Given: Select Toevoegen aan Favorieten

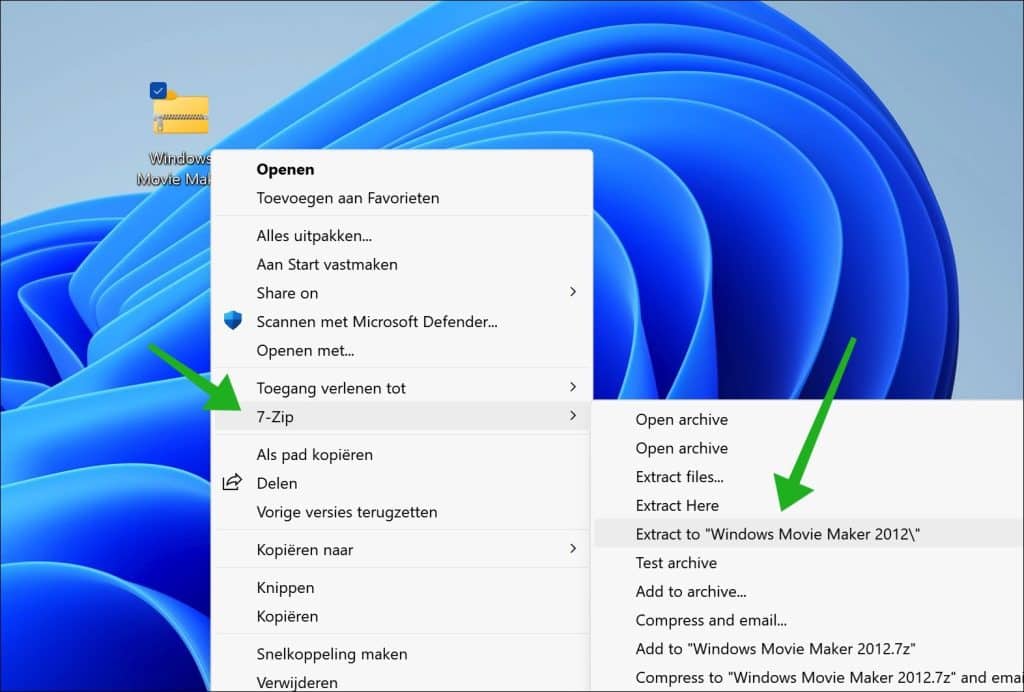Looking at the screenshot, I should (x=402, y=198).
